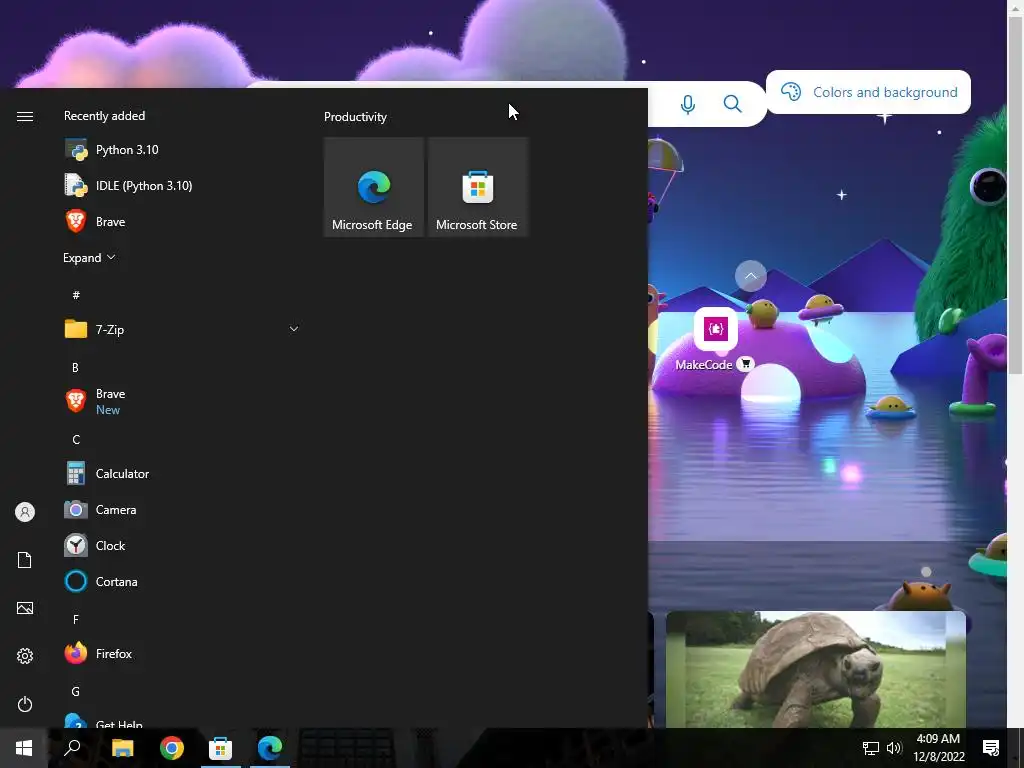Click the voice search microphone icon
This screenshot has width=1024, height=768.
tap(688, 104)
